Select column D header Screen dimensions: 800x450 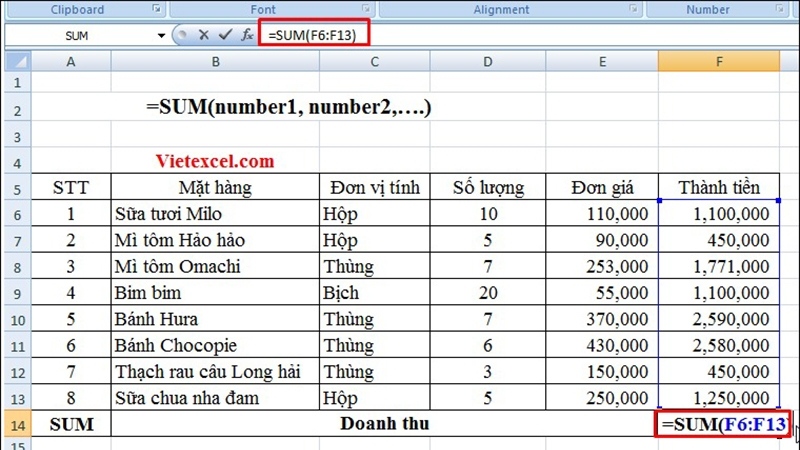tap(488, 62)
